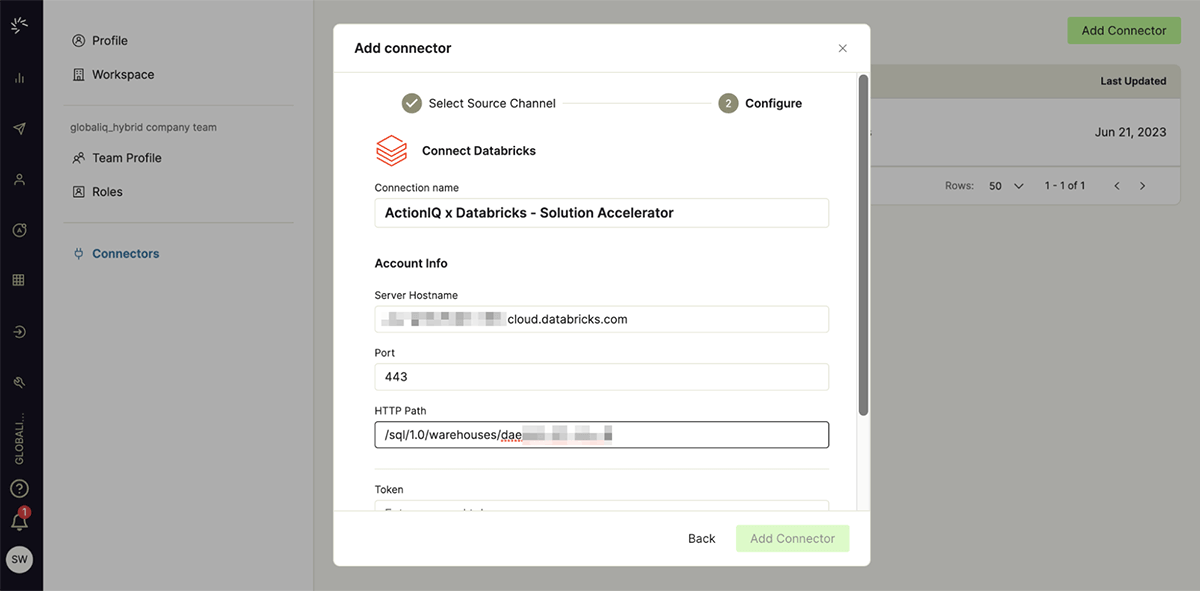1200x591 pixels.
Task: Open the paper plane icon in sidebar
Action: 19,129
